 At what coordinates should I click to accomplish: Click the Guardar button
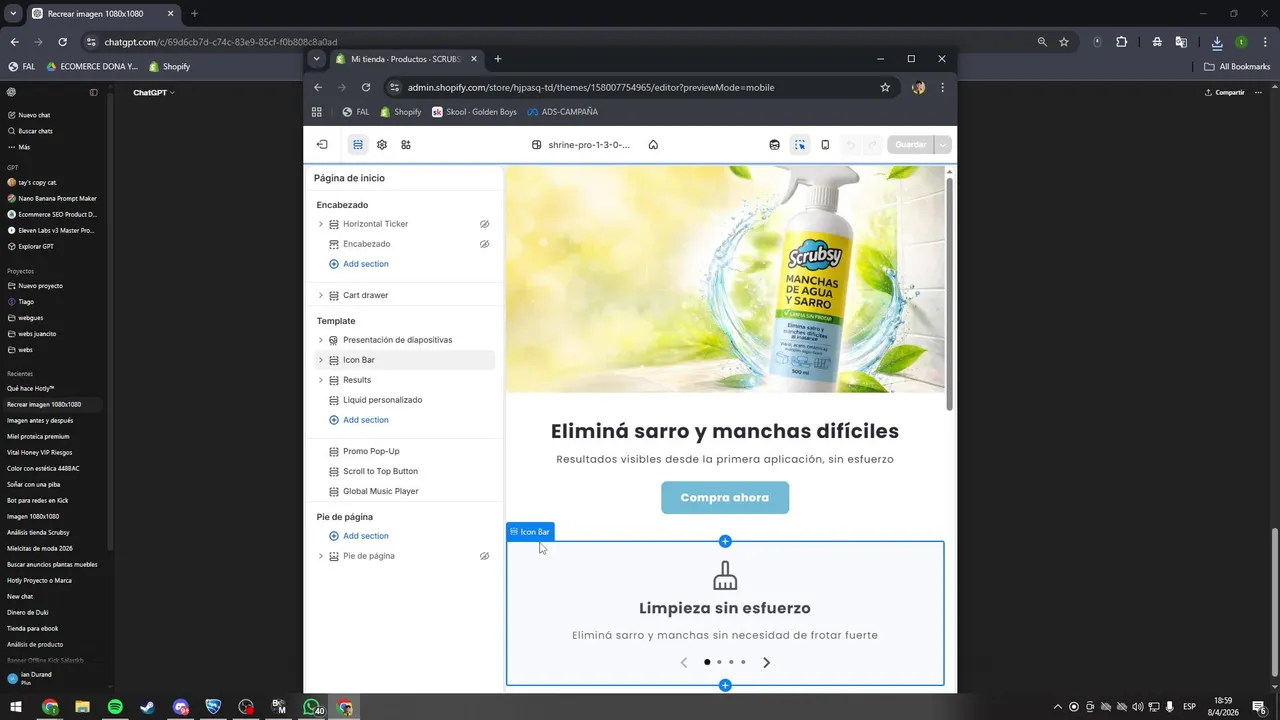[910, 145]
